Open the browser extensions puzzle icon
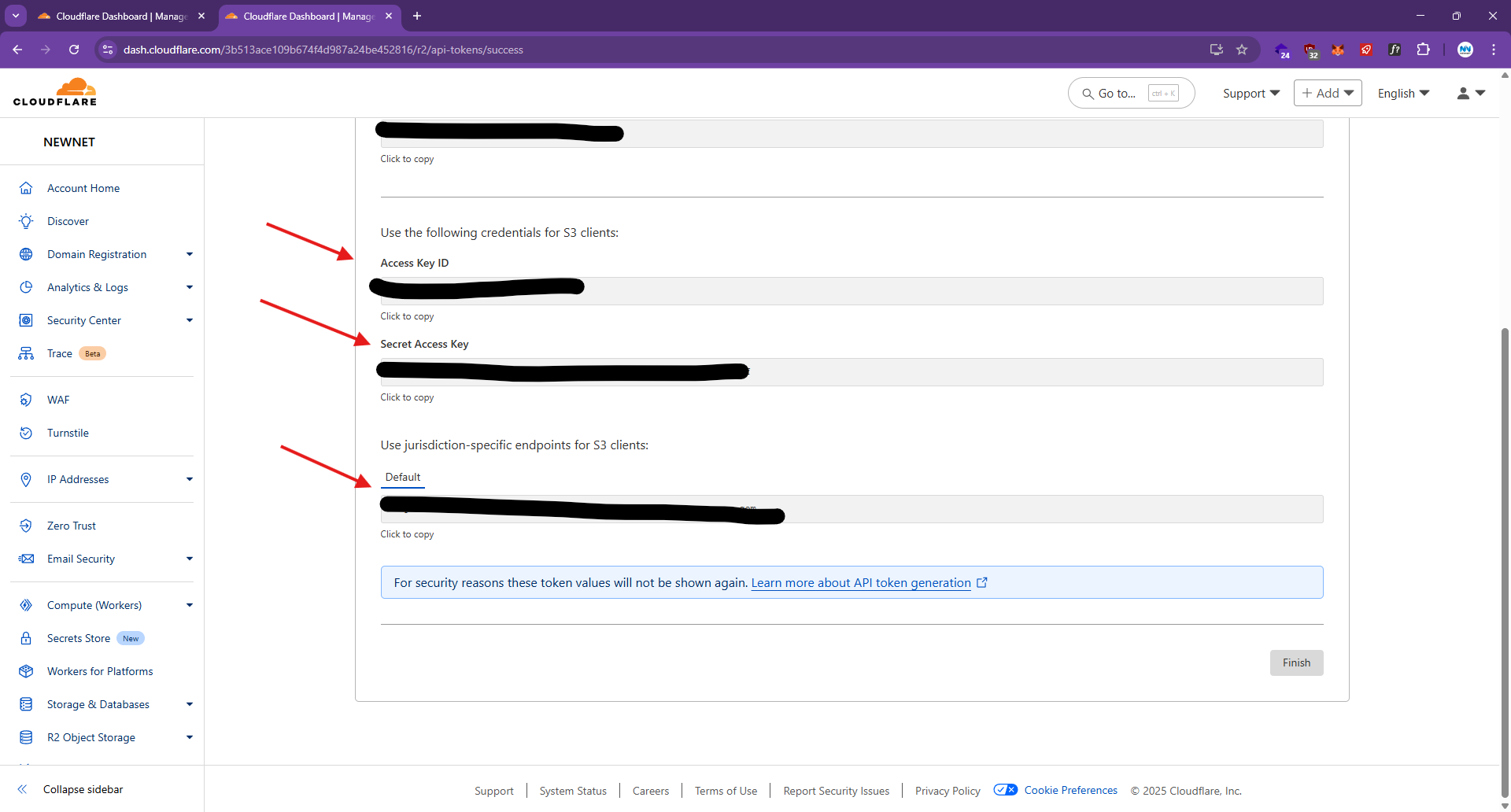Screen dimensions: 1511x812 pyautogui.click(x=1423, y=50)
